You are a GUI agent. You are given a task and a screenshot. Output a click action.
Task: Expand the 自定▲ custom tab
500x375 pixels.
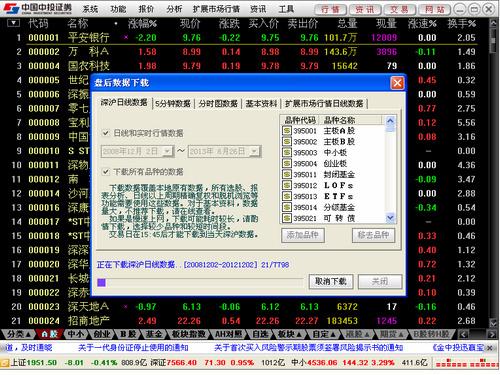tap(324, 334)
